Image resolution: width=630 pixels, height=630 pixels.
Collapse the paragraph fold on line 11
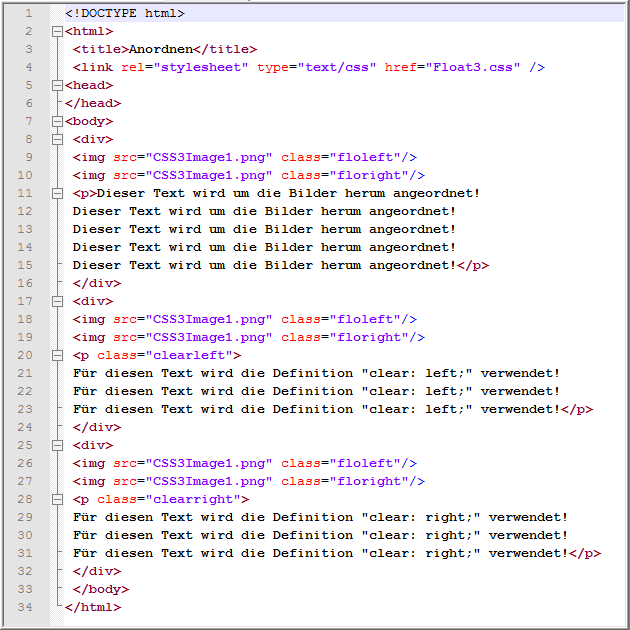tap(57, 193)
